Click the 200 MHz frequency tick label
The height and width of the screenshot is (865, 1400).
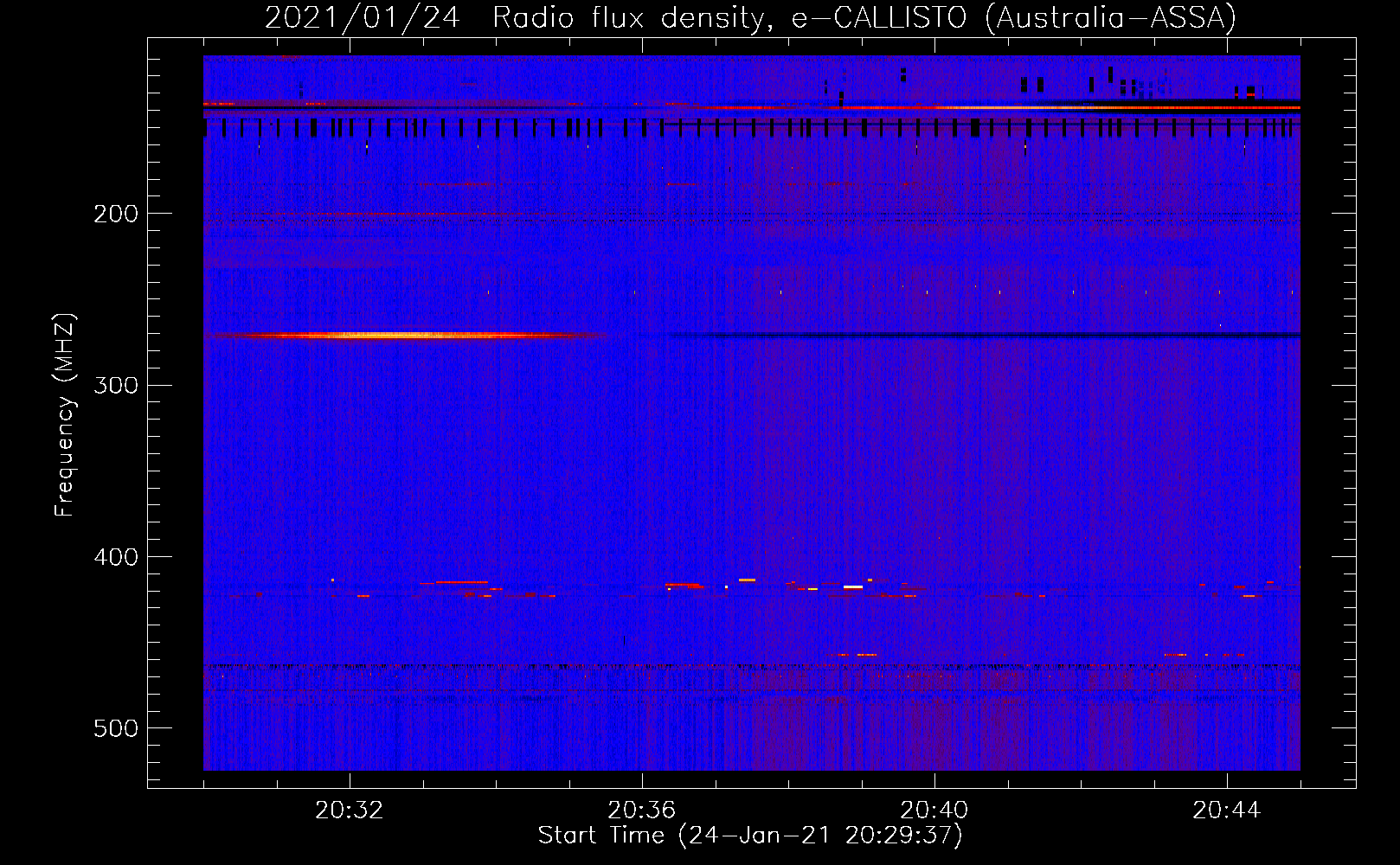(x=116, y=214)
